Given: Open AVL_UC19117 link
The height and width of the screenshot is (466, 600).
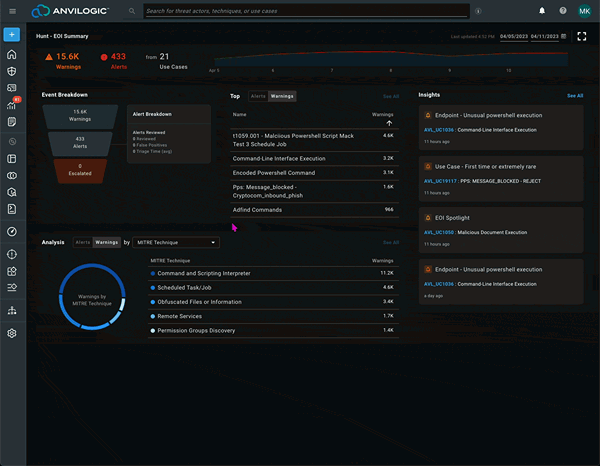Looking at the screenshot, I should click(x=440, y=181).
